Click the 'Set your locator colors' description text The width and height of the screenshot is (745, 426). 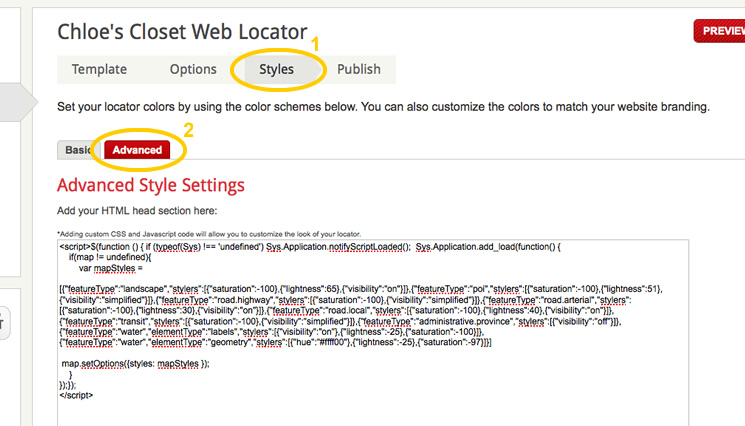click(x=383, y=107)
